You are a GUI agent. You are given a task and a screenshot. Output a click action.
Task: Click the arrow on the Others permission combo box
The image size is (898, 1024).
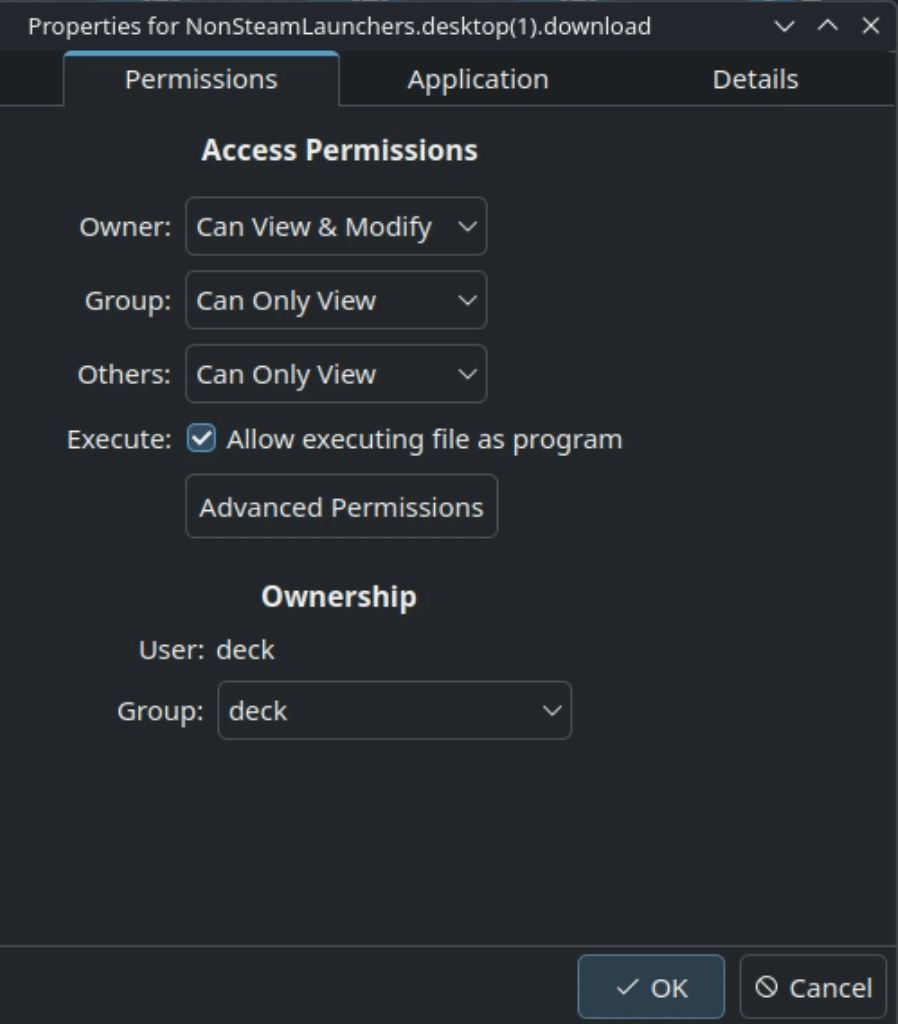click(x=467, y=374)
